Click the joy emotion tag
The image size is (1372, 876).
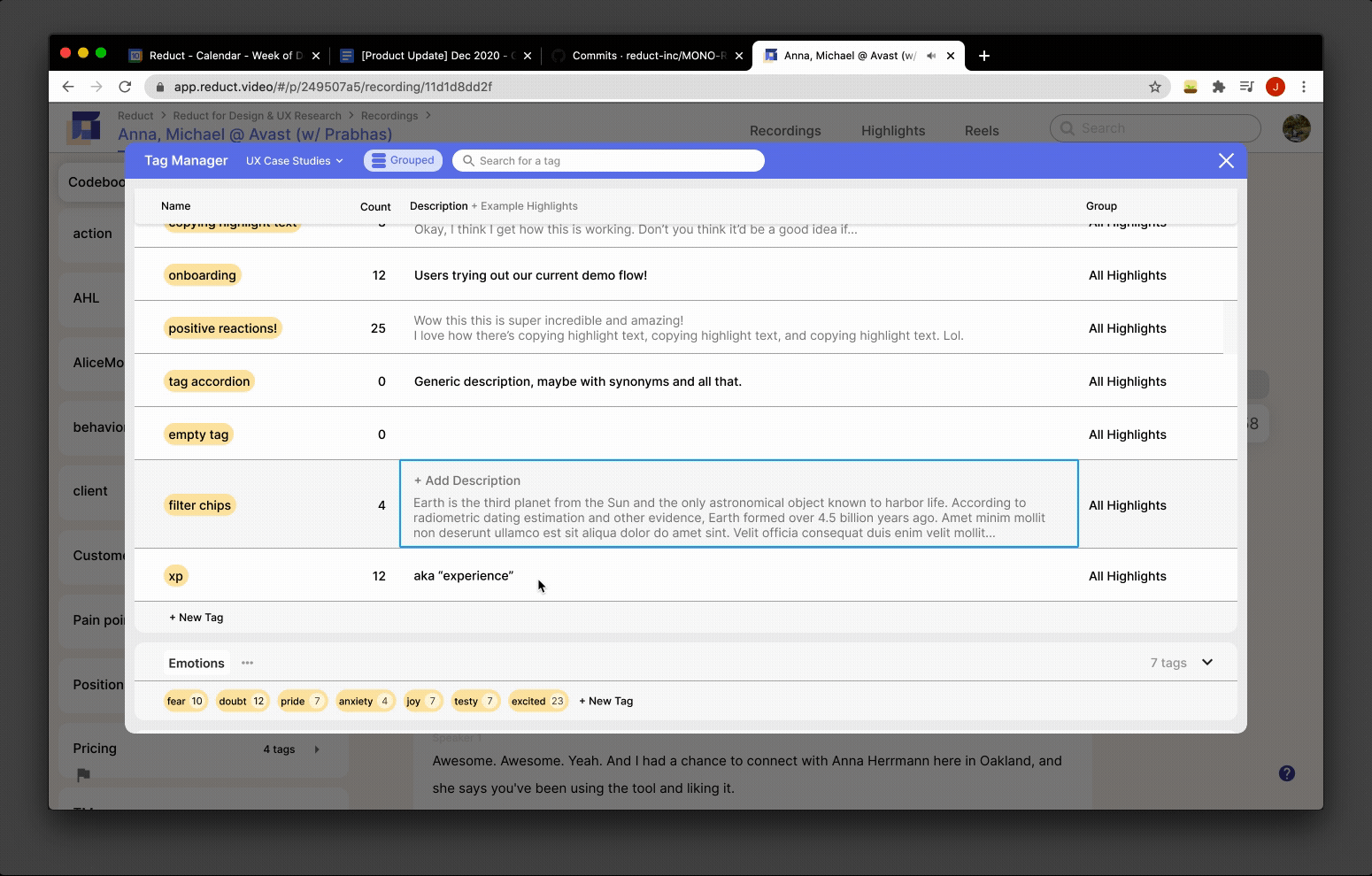tap(423, 701)
